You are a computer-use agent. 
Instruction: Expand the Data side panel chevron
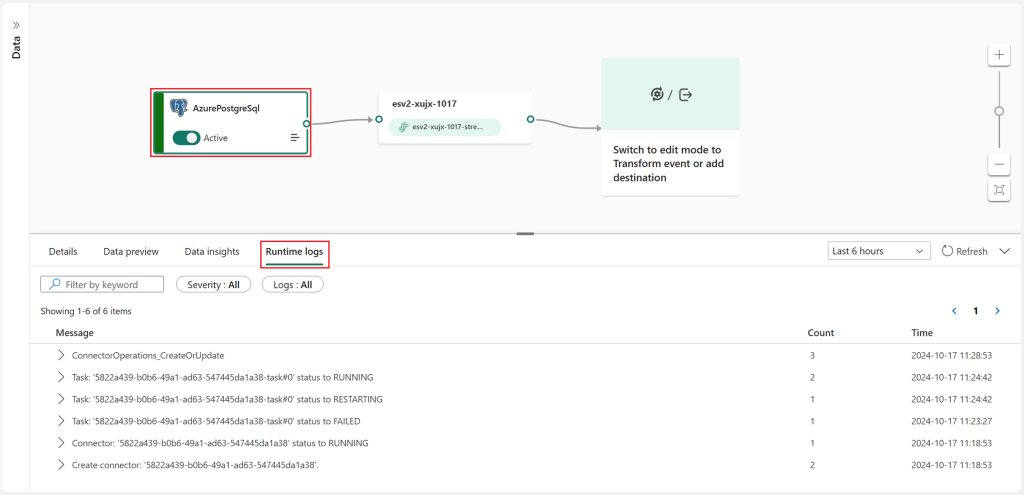(16, 25)
